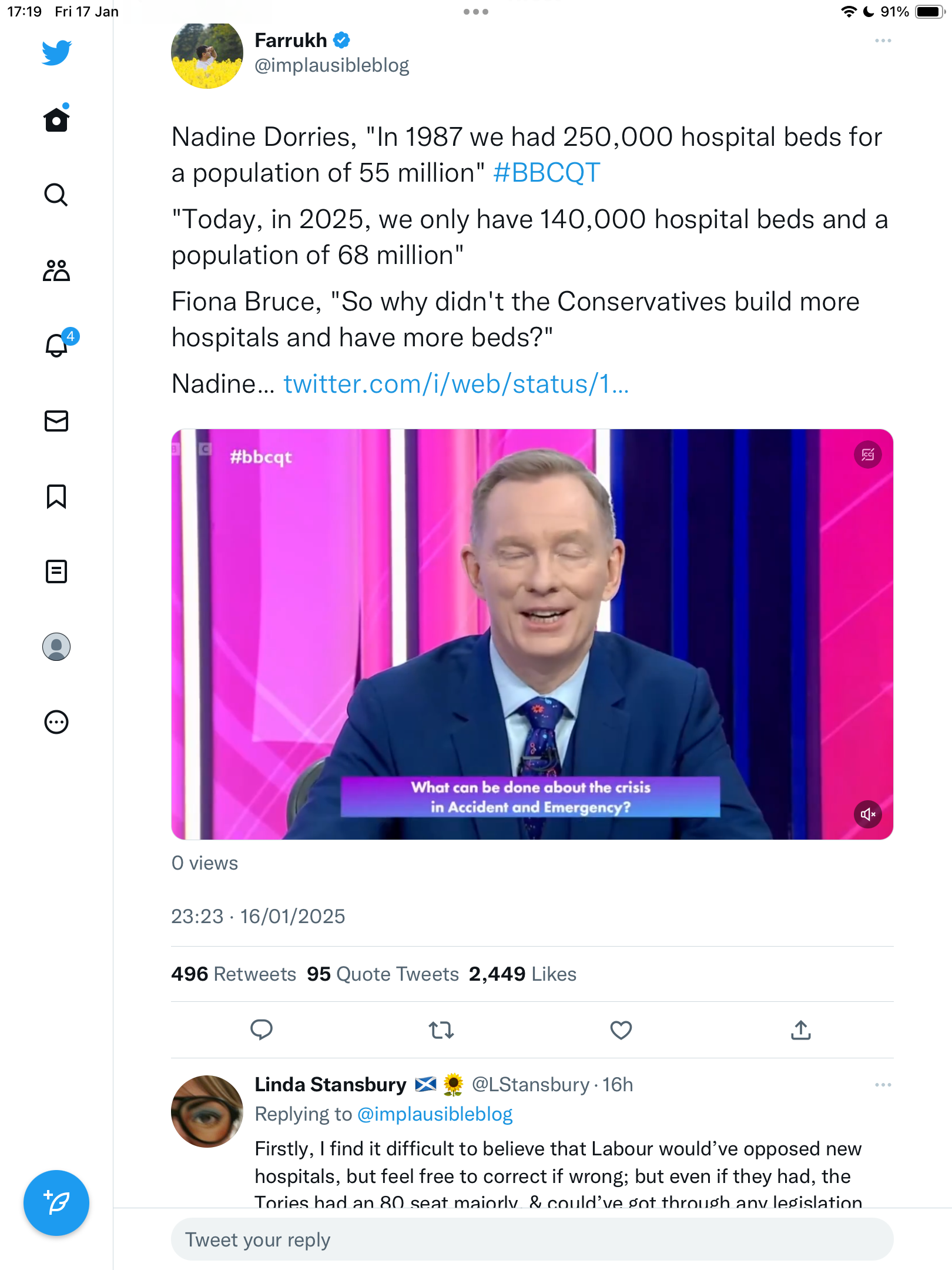The image size is (952, 1270).
Task: View the 496 Retweets list
Action: 233,974
